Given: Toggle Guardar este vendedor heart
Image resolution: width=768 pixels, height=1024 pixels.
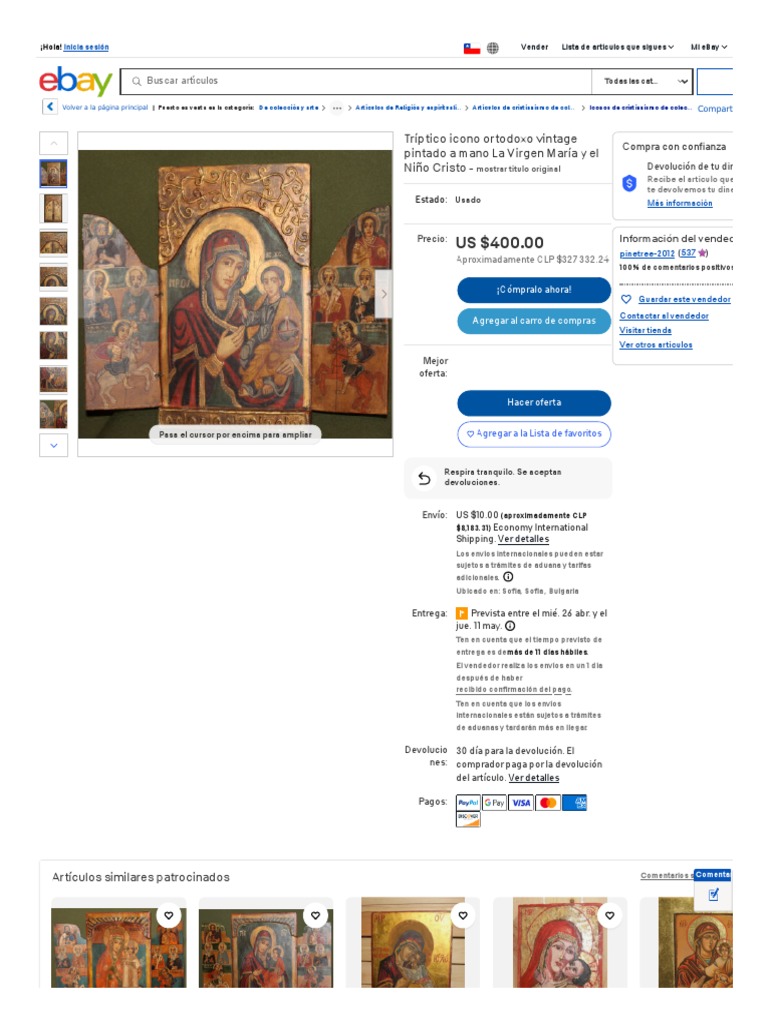Looking at the screenshot, I should point(626,299).
